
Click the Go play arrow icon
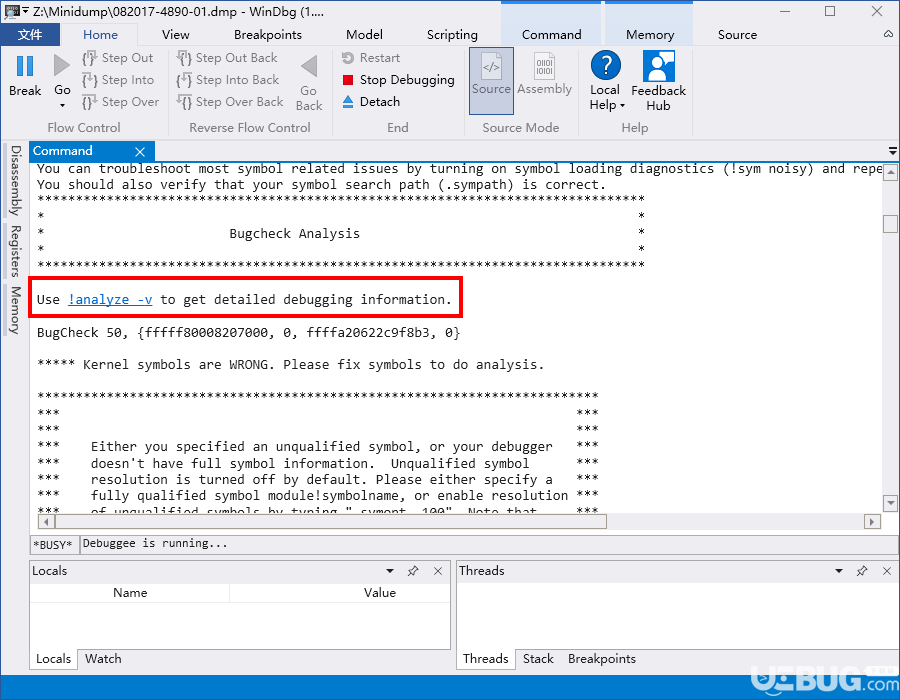(61, 65)
